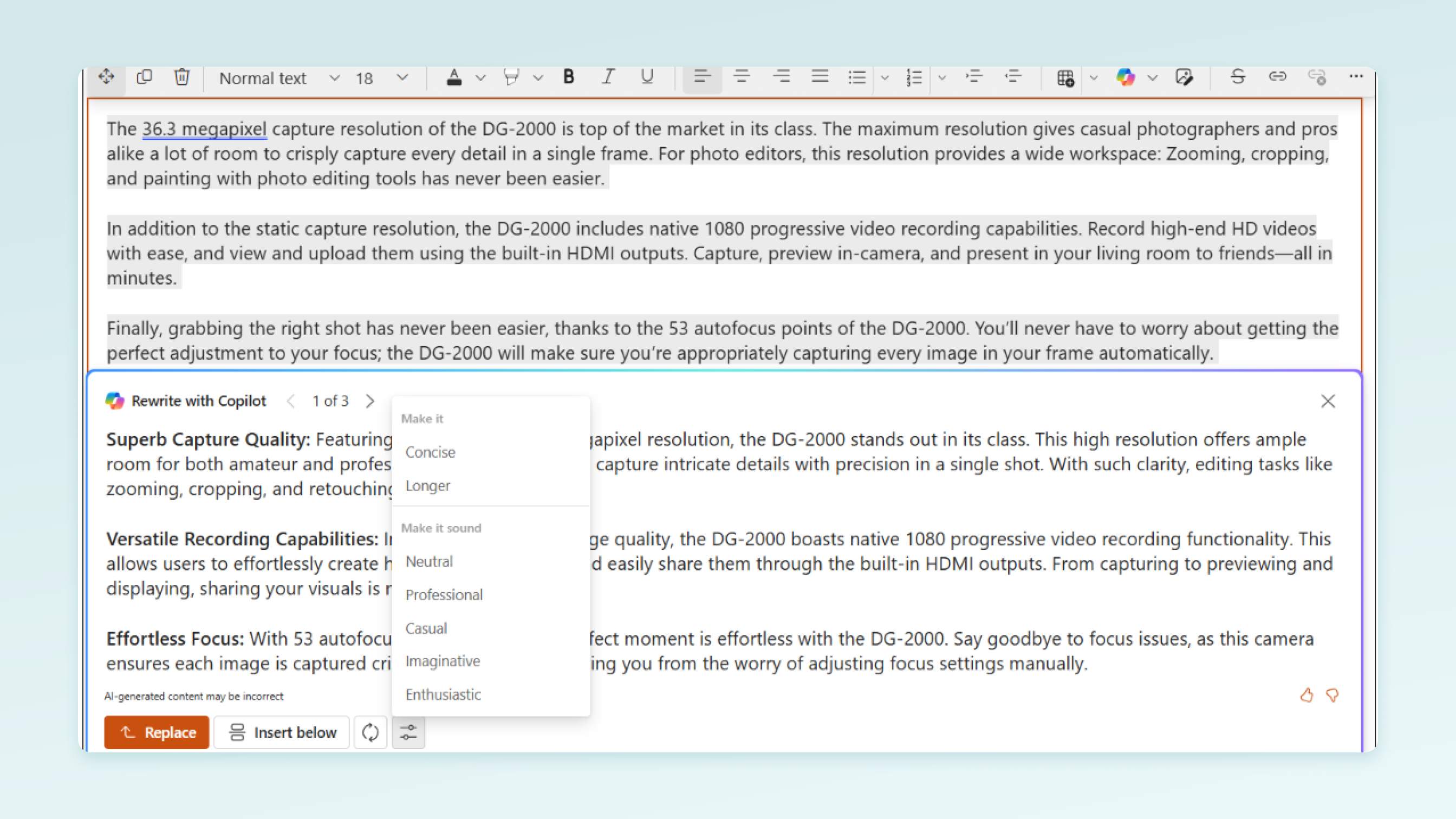Click the move handle icon in toolbar

(x=106, y=76)
